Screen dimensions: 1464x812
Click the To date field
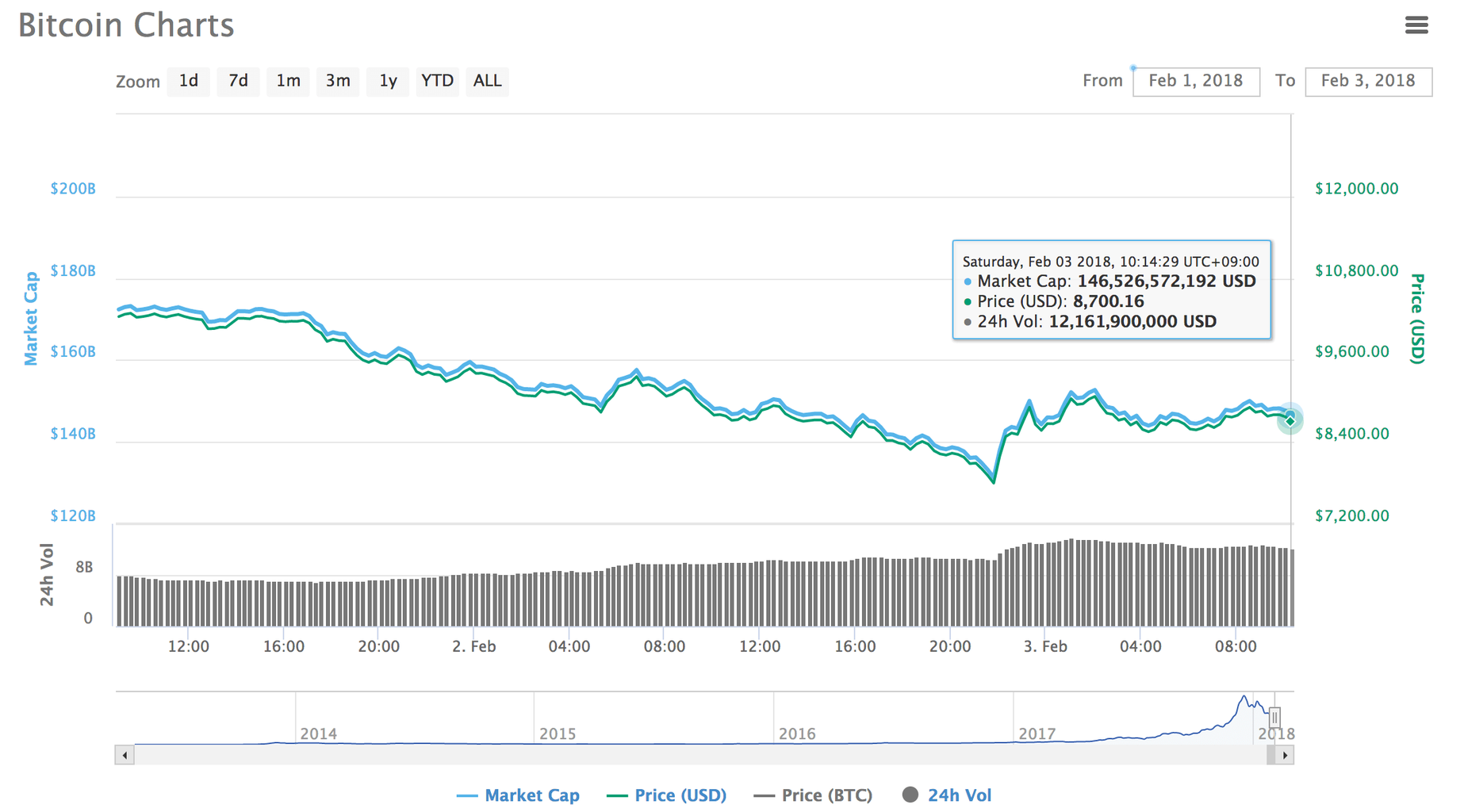click(x=1367, y=81)
